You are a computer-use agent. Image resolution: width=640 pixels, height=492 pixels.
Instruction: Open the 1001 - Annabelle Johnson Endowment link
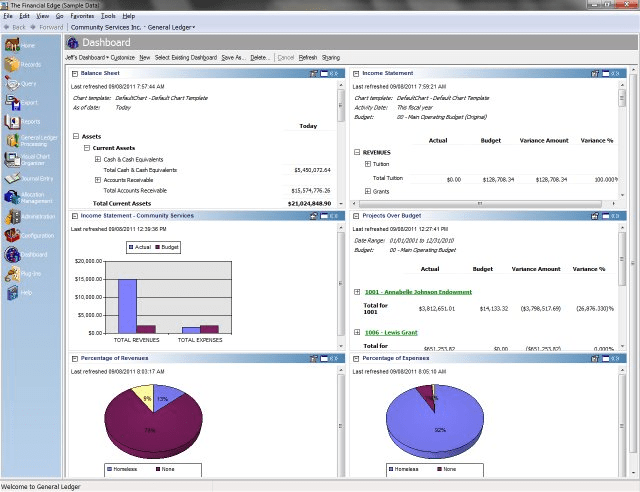pos(418,292)
